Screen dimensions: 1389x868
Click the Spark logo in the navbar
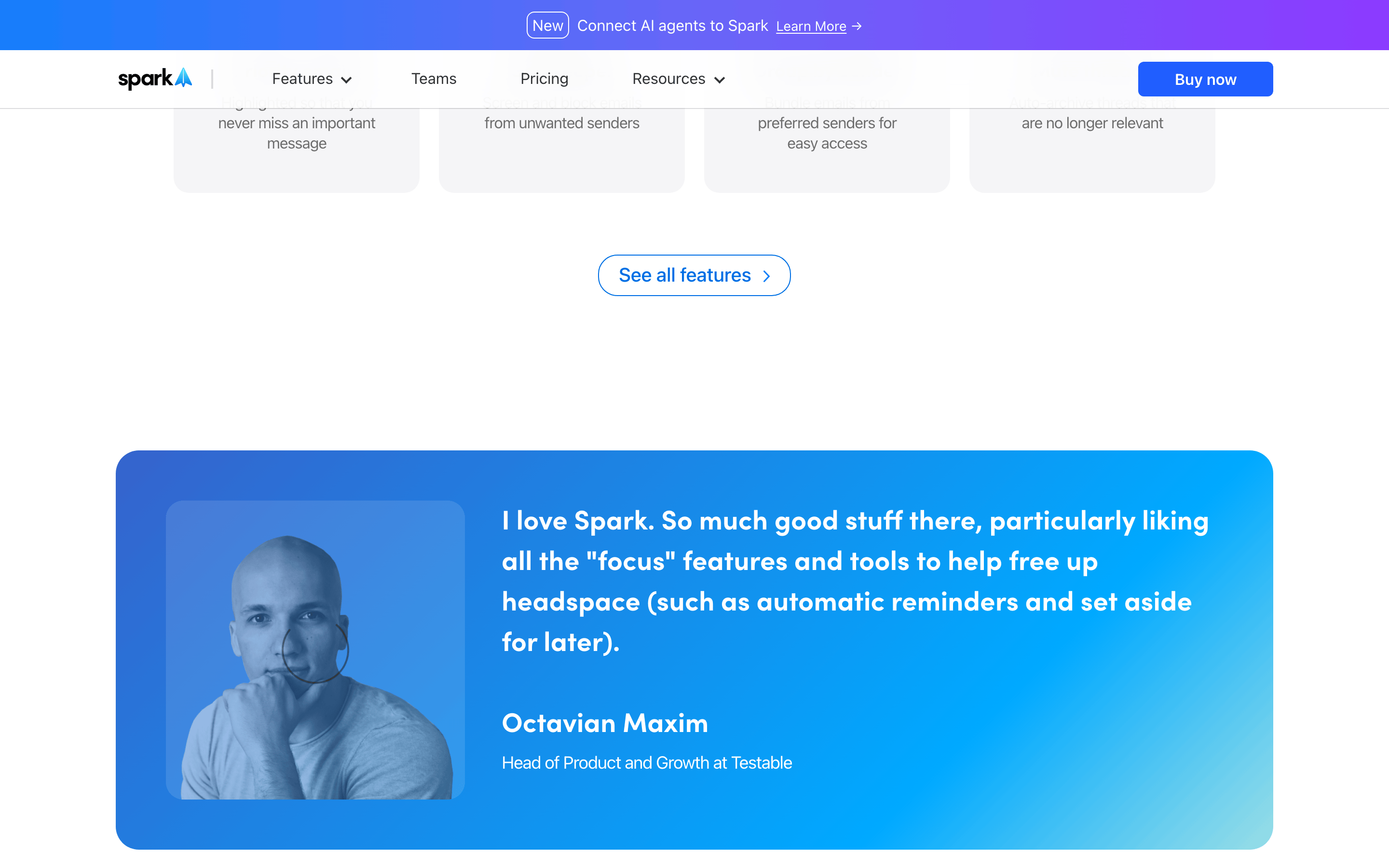155,79
